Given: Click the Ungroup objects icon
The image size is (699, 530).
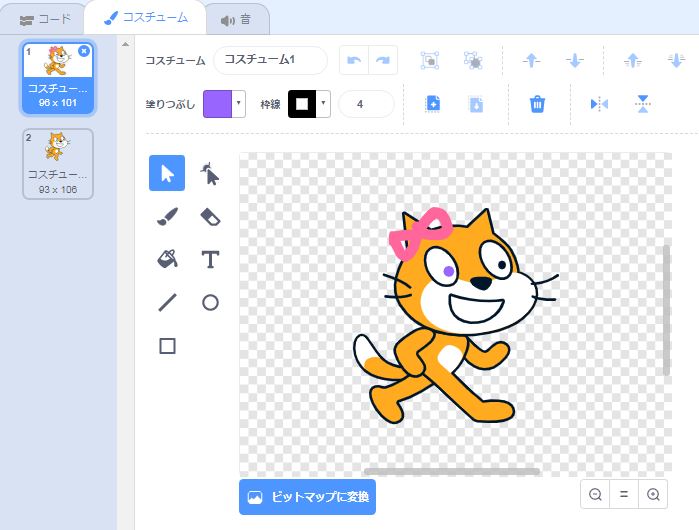Looking at the screenshot, I should (x=473, y=60).
